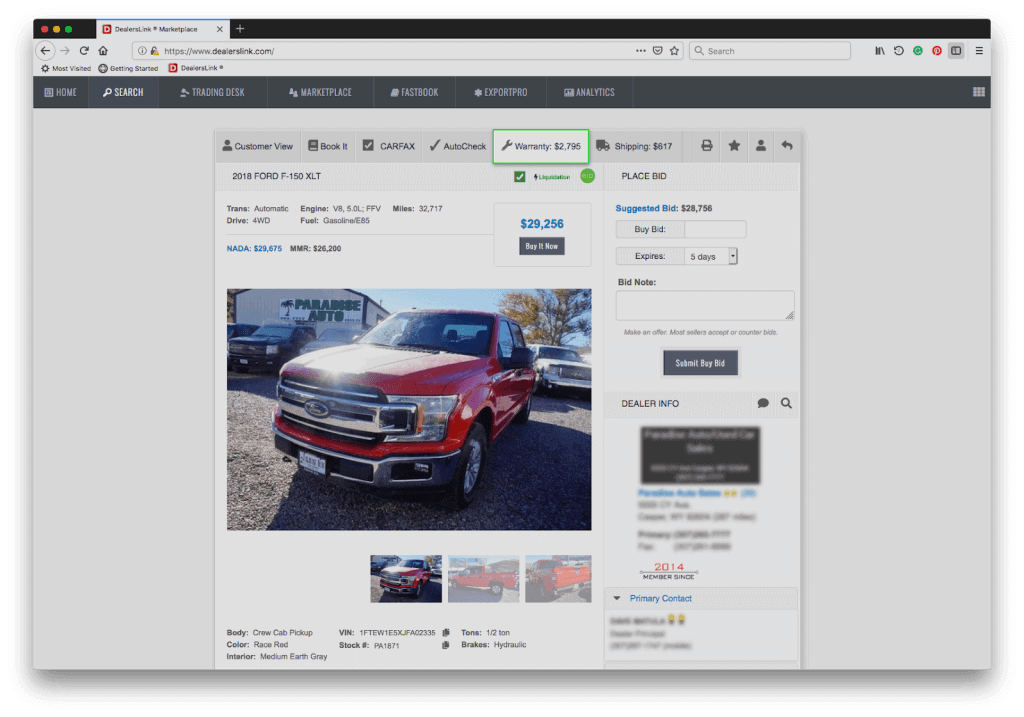
Task: Open the apps grid icon in navigation bar
Action: pos(978,92)
